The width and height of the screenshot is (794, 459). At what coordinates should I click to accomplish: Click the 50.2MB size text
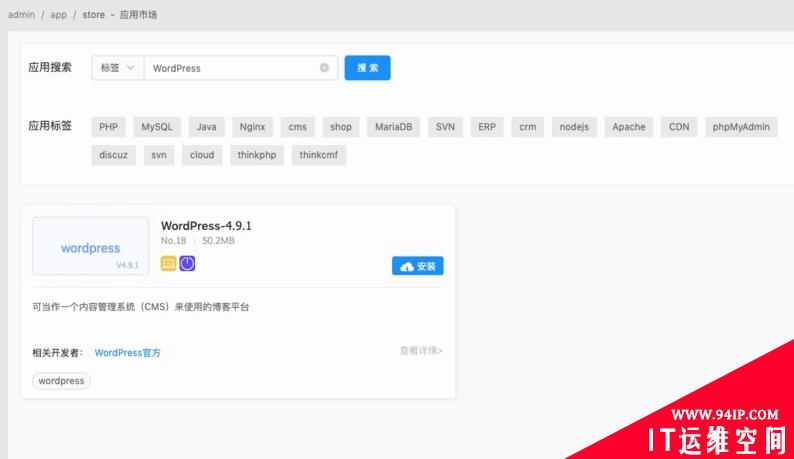(x=218, y=241)
